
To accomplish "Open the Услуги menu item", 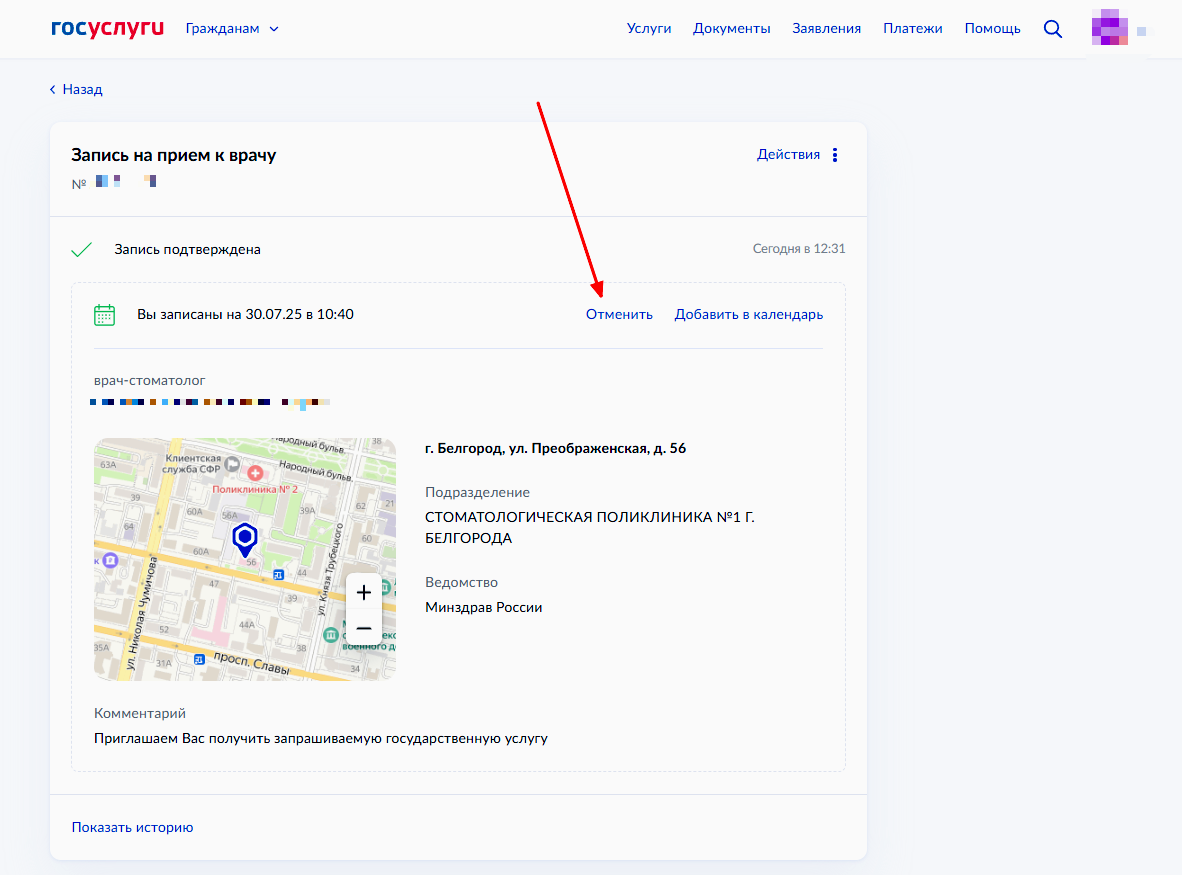I will (x=649, y=29).
